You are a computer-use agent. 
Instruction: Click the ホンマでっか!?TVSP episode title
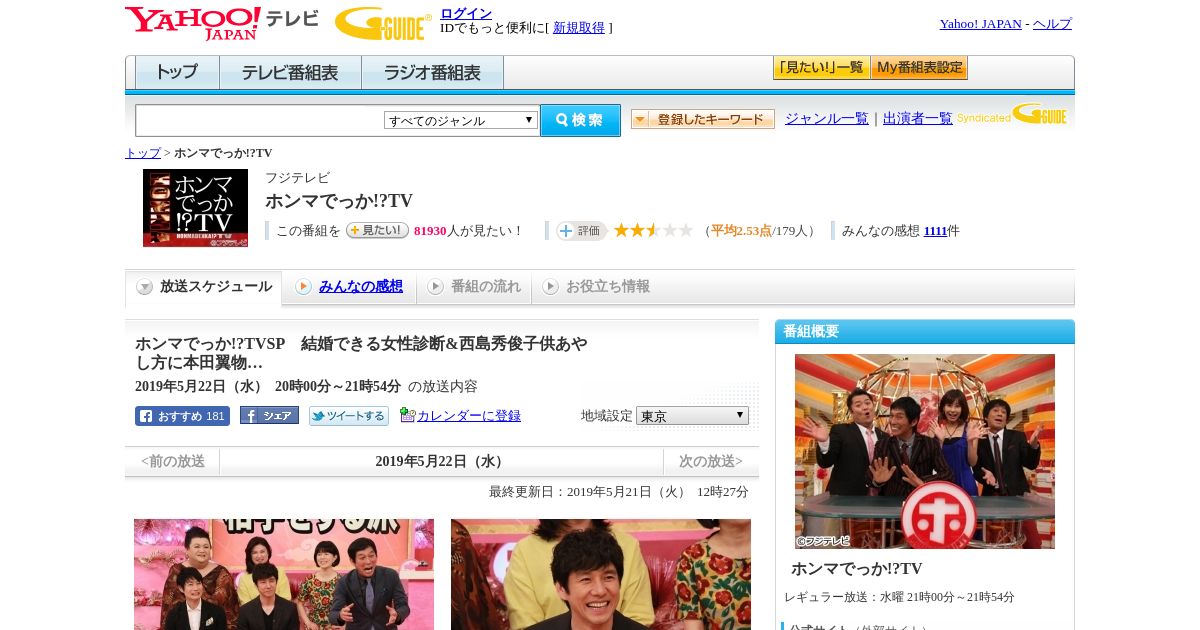(x=361, y=353)
